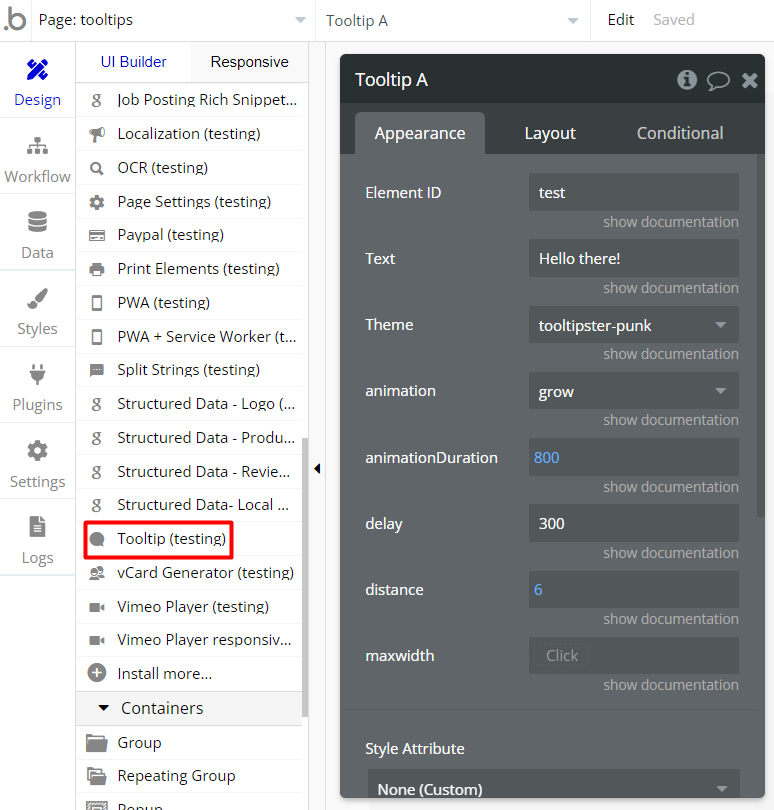The width and height of the screenshot is (774, 810).
Task: Click the animationDuration 800 field
Action: click(633, 458)
